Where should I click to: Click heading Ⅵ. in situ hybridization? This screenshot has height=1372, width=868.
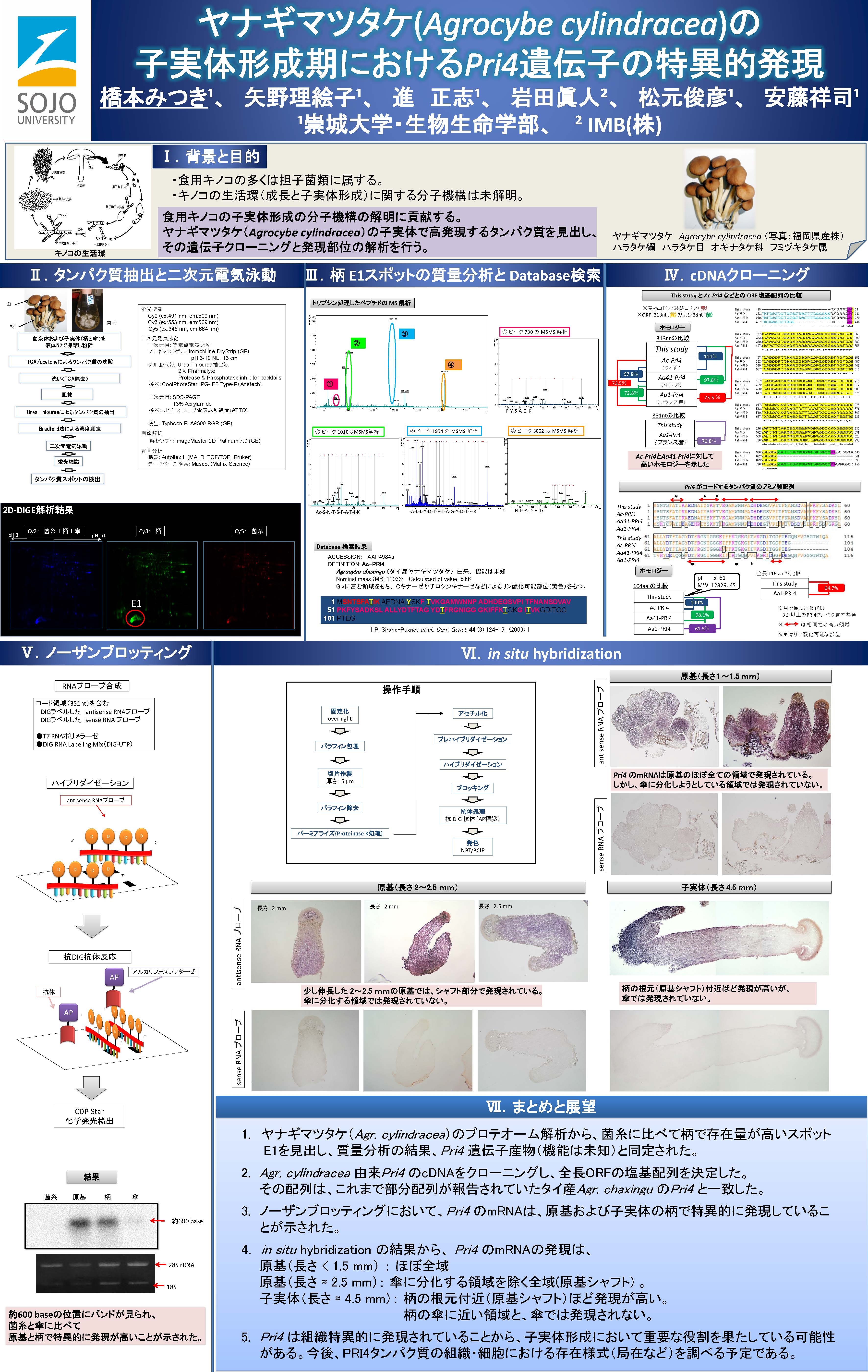[541, 653]
